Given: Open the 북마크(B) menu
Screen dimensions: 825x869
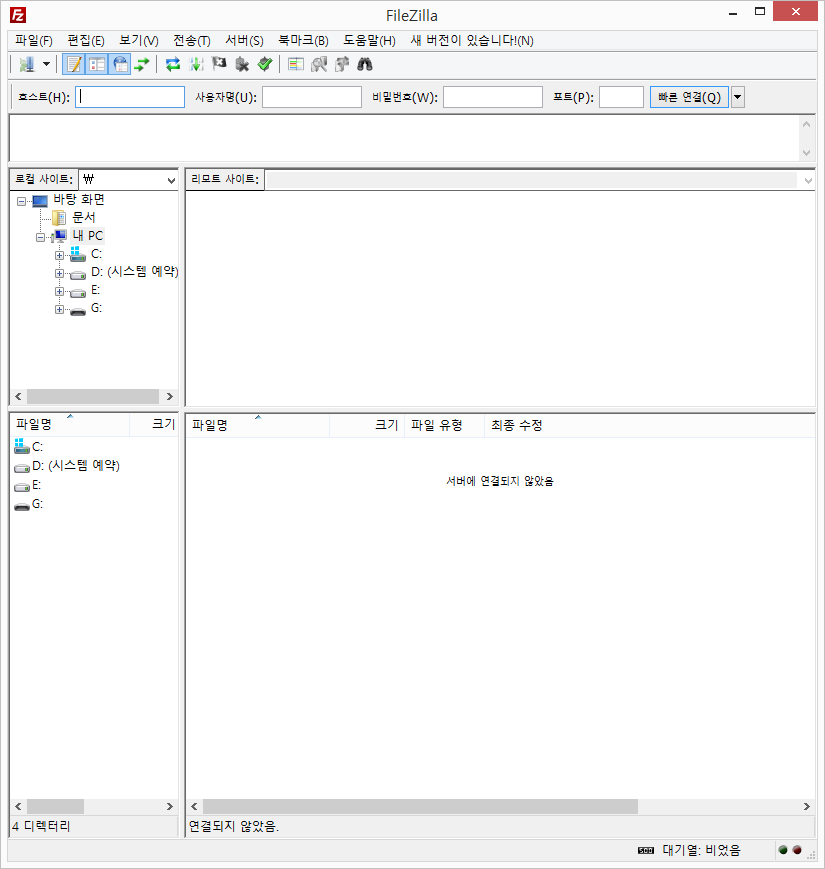Looking at the screenshot, I should [x=303, y=40].
